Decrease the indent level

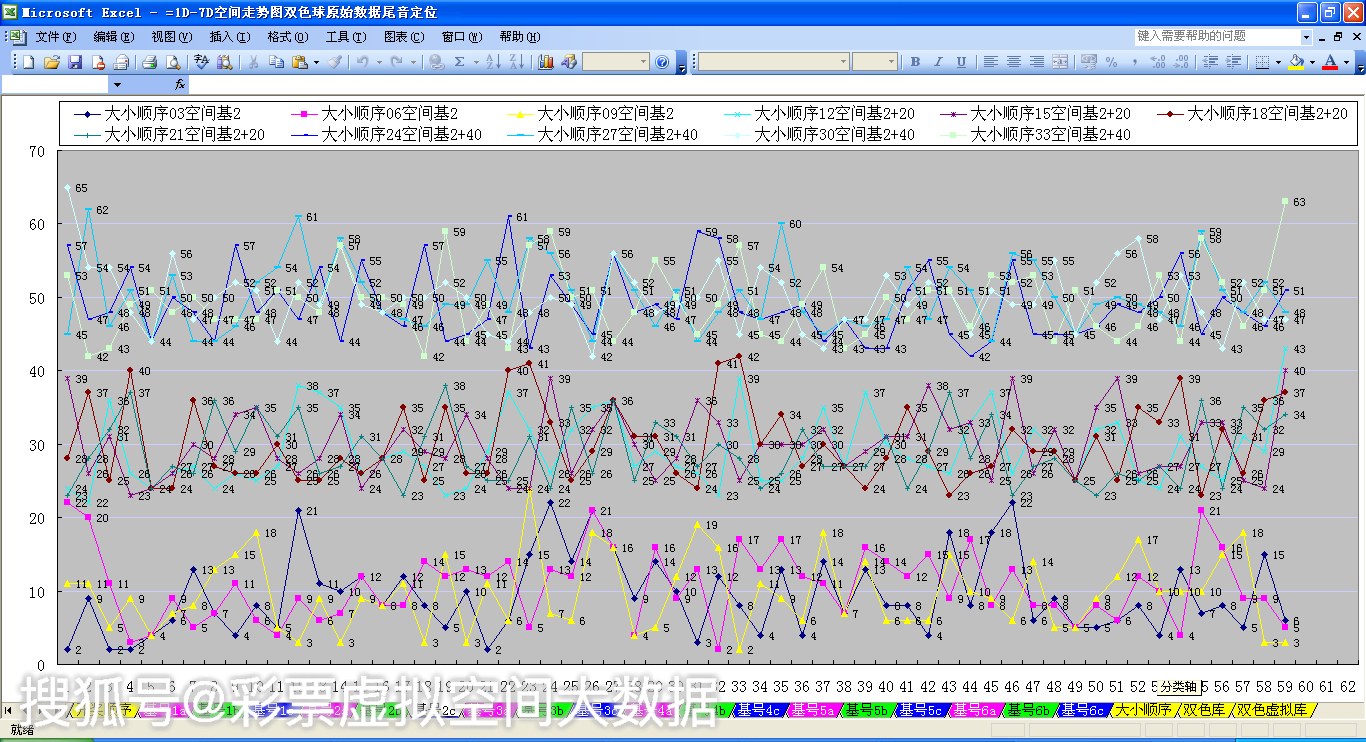click(x=1210, y=62)
